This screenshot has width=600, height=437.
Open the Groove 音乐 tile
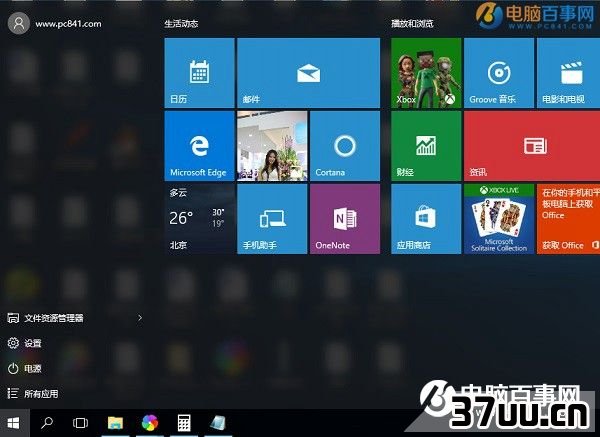pyautogui.click(x=499, y=73)
